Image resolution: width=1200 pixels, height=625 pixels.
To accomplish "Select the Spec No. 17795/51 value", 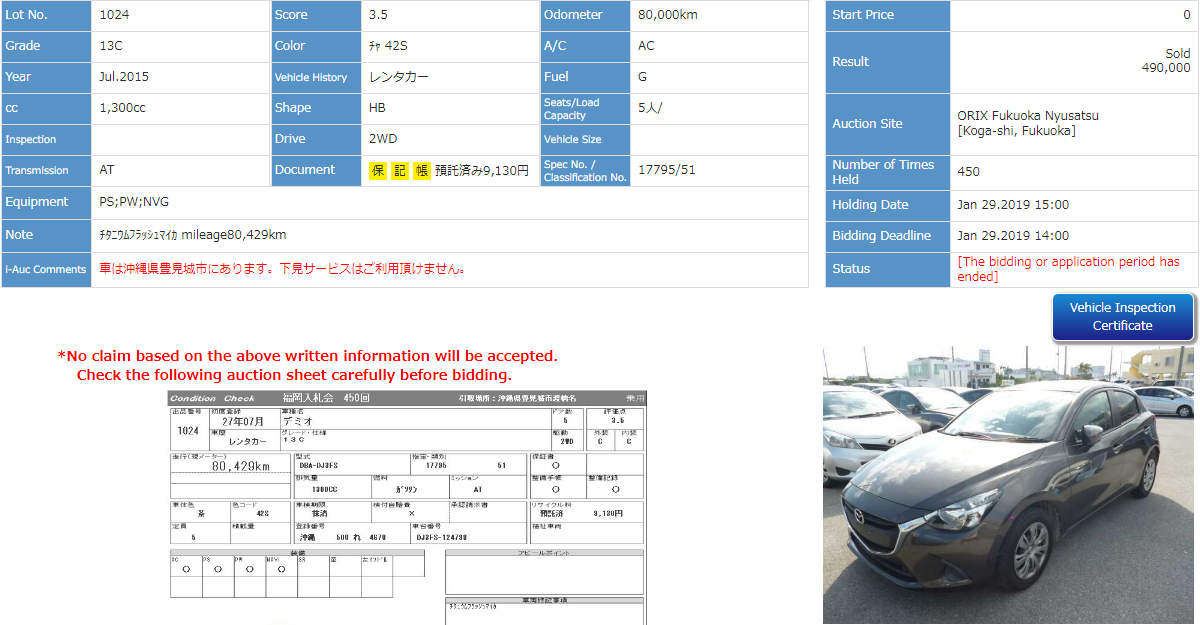I will (666, 170).
